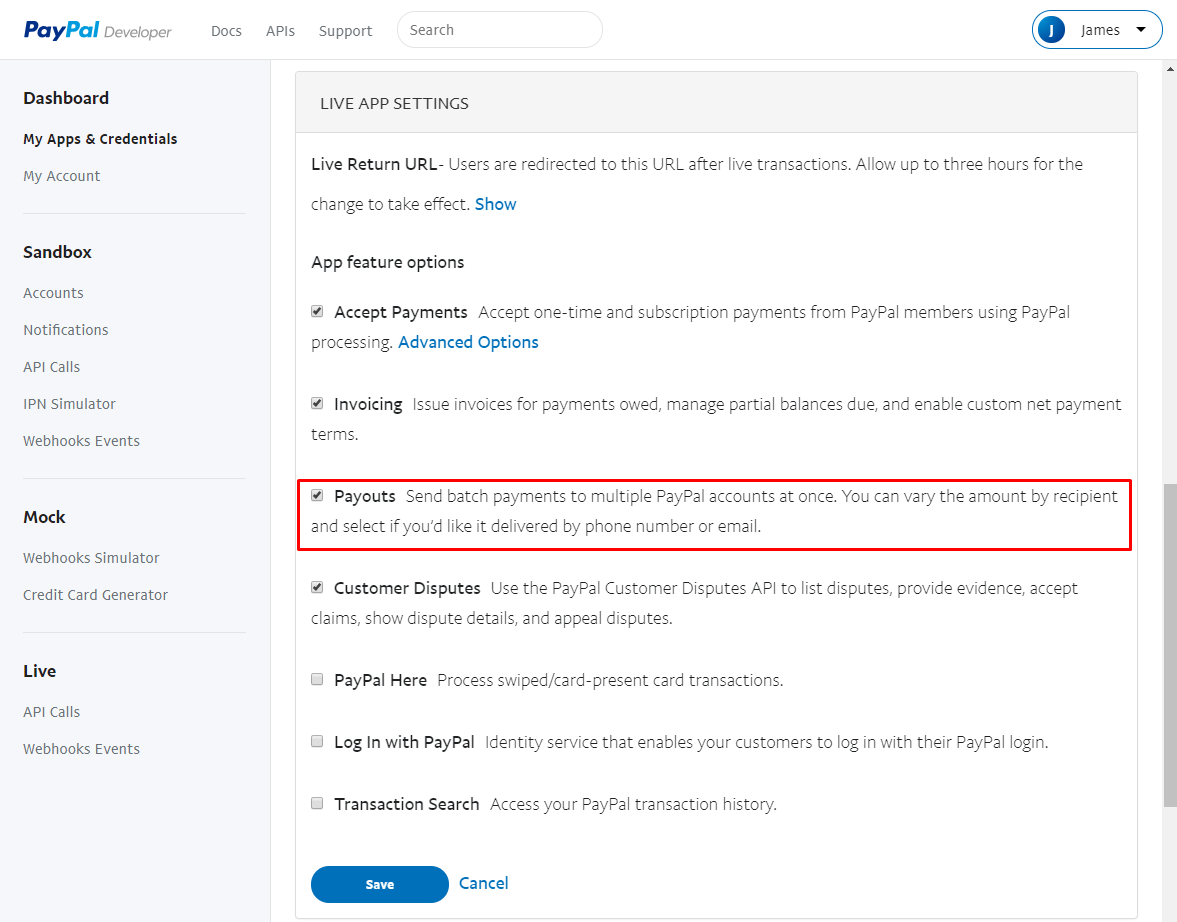Go to My Apps & Credentials
This screenshot has width=1177, height=922.
tap(100, 139)
